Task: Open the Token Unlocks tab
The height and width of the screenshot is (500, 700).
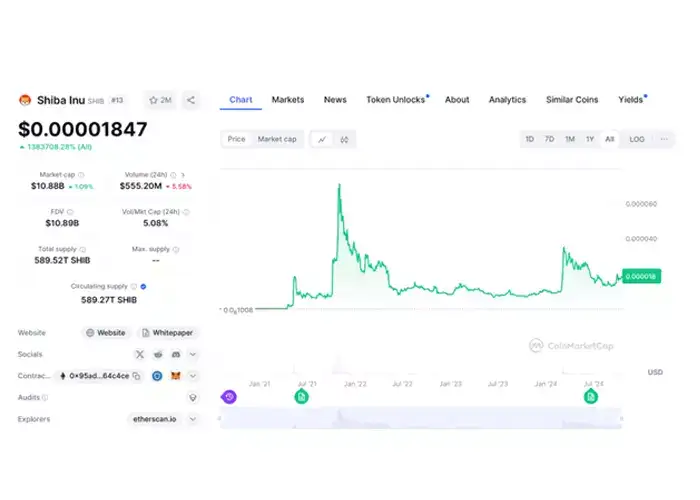Action: (395, 100)
